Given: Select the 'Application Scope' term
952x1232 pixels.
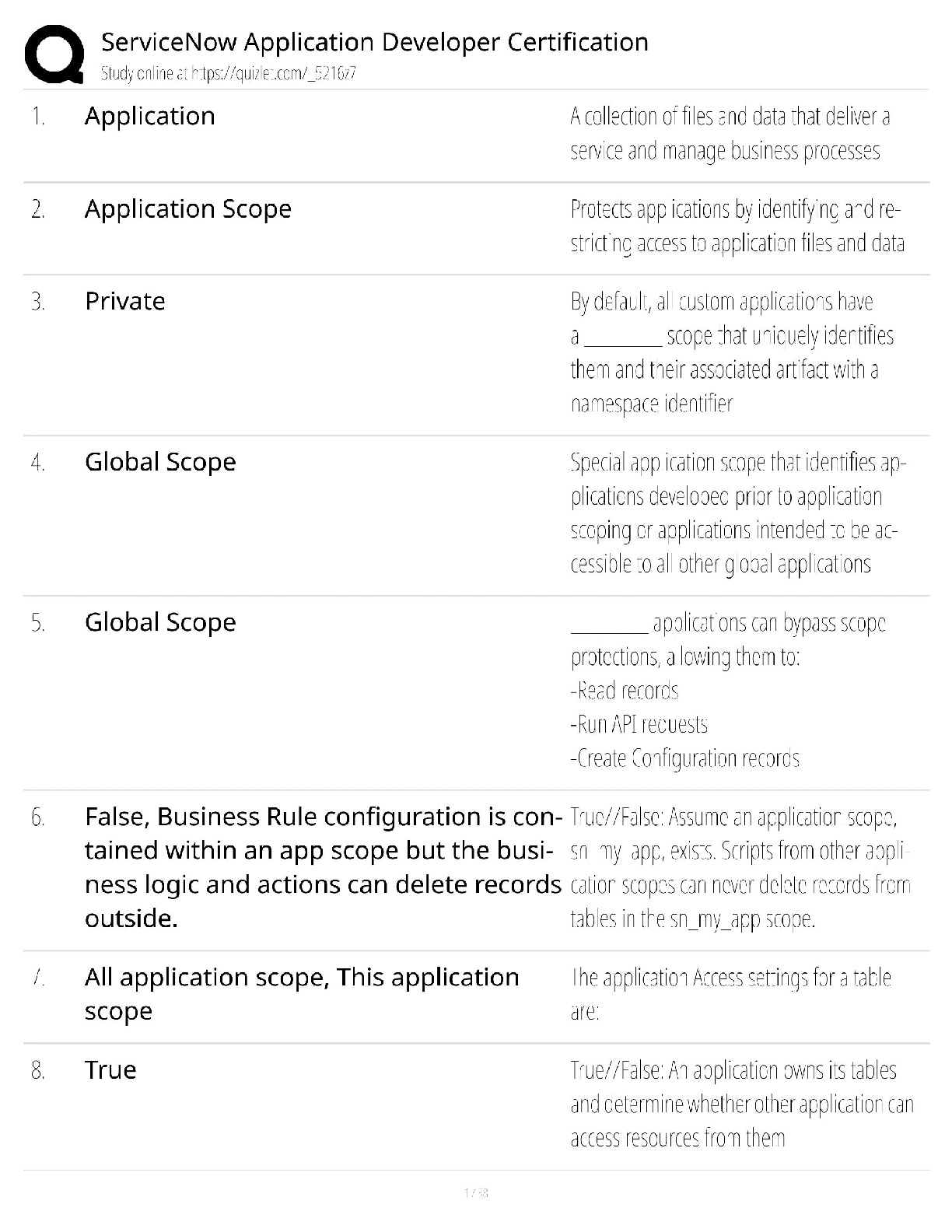Looking at the screenshot, I should 188,208.
